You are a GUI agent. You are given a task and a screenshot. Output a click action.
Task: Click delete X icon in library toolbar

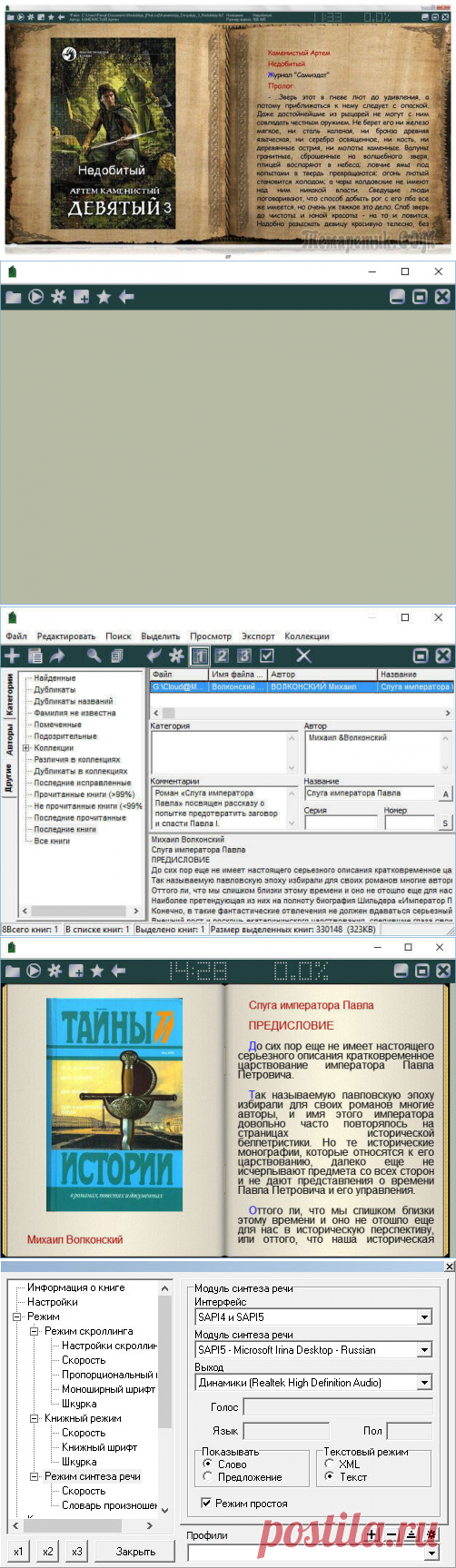(303, 656)
